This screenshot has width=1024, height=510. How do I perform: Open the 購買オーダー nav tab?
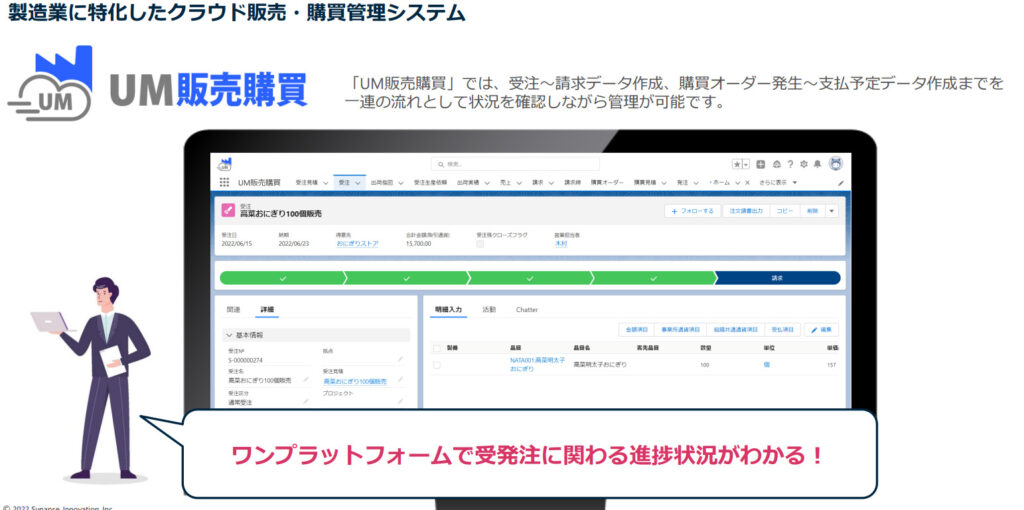[607, 183]
